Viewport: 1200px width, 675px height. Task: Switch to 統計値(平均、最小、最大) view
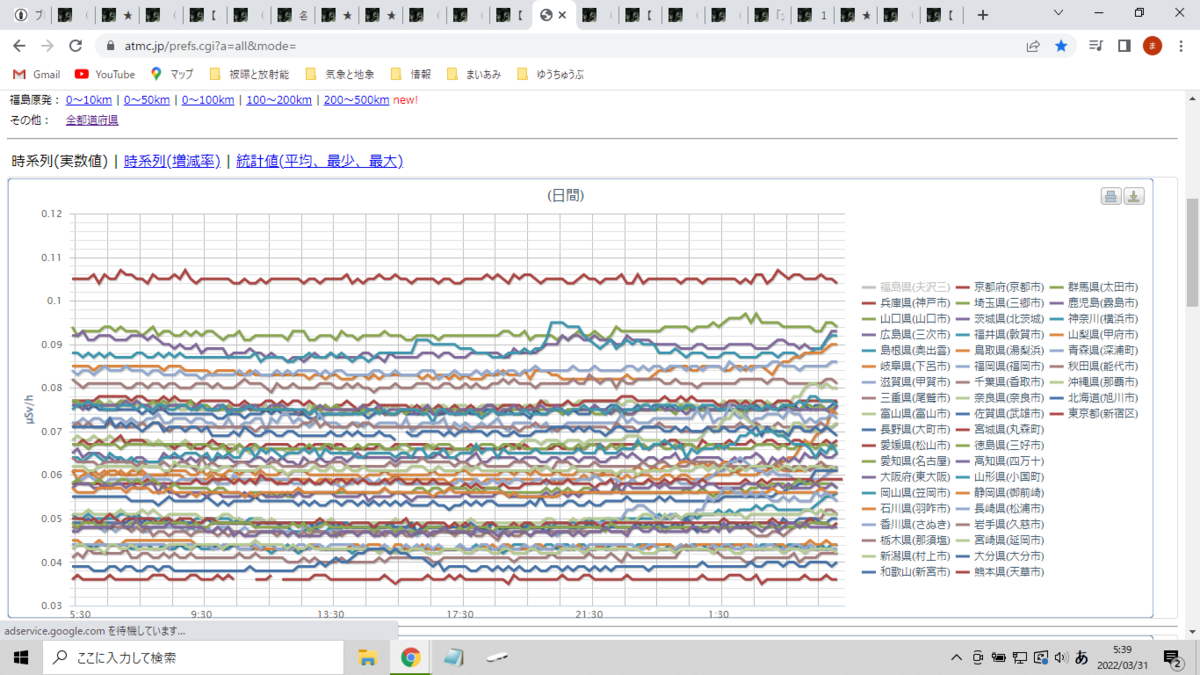click(x=320, y=161)
